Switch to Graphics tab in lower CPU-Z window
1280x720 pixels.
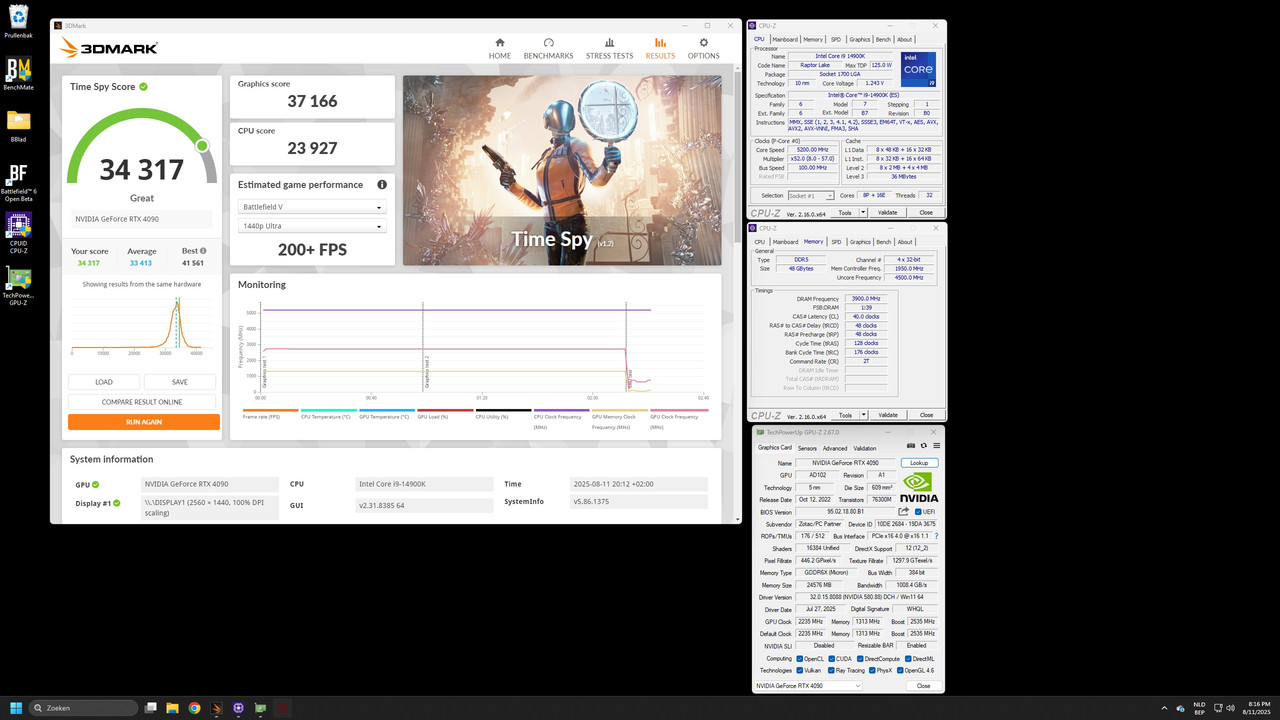[x=859, y=241]
